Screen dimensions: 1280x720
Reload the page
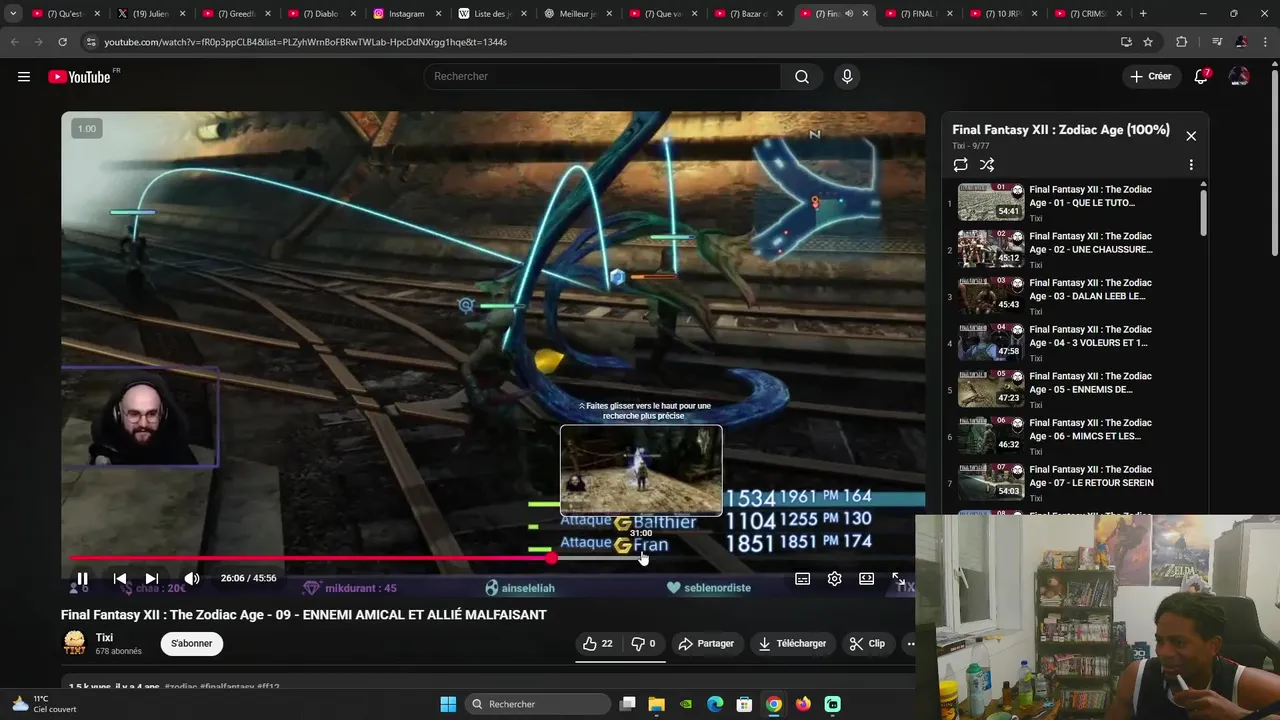click(x=62, y=42)
